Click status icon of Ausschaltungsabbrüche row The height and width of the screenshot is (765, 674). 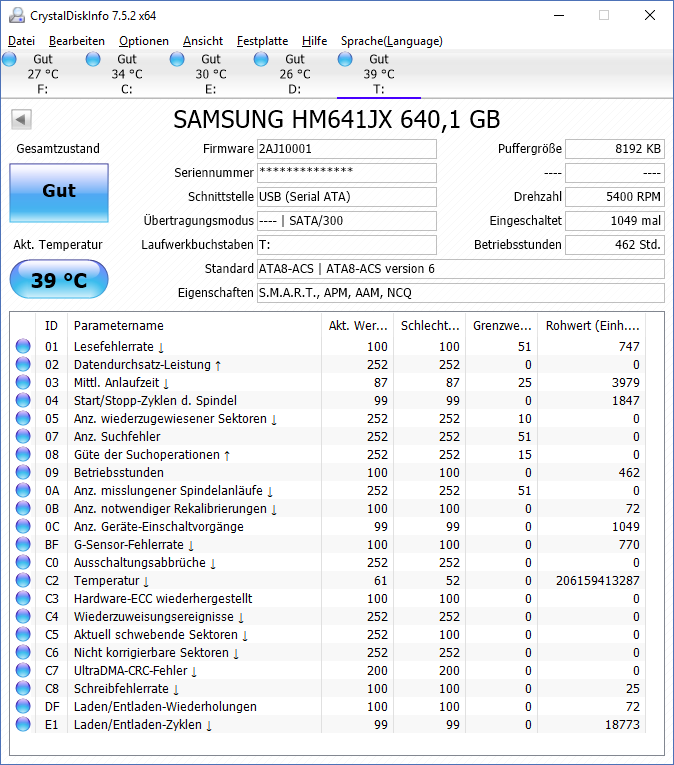pos(23,562)
